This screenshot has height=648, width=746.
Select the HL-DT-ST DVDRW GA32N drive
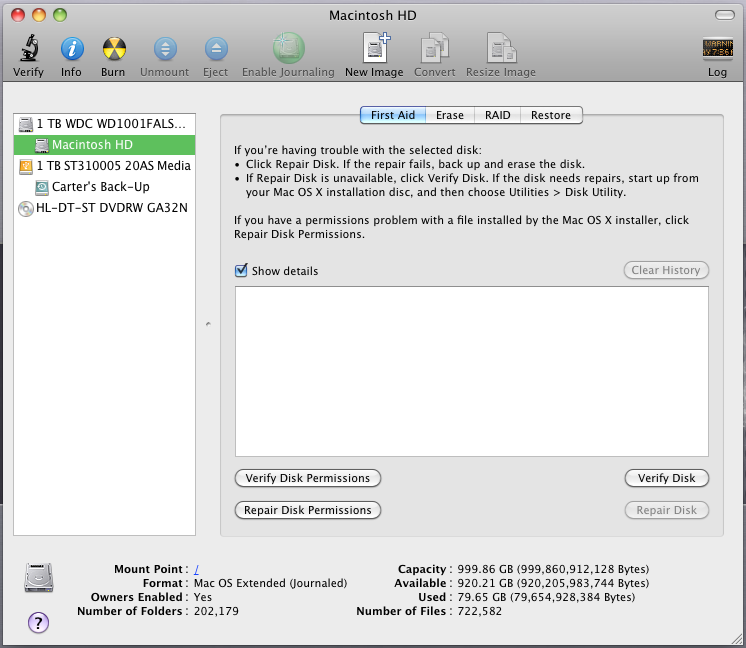point(105,208)
